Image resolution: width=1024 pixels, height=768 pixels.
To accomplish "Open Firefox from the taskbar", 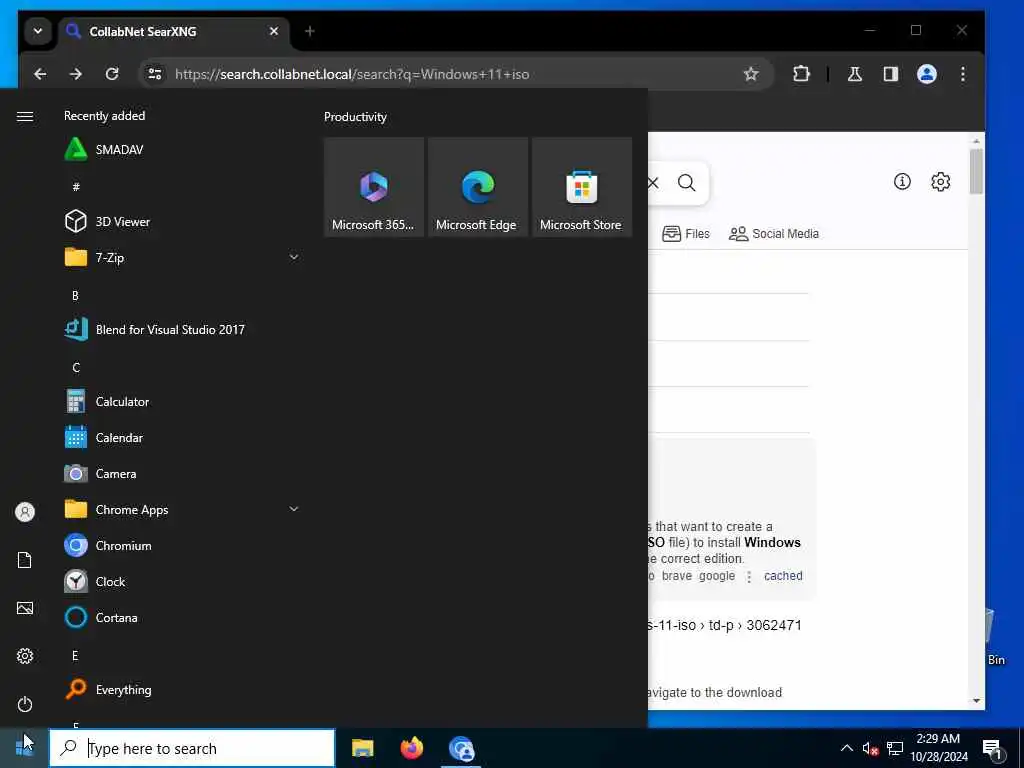I will coord(411,748).
